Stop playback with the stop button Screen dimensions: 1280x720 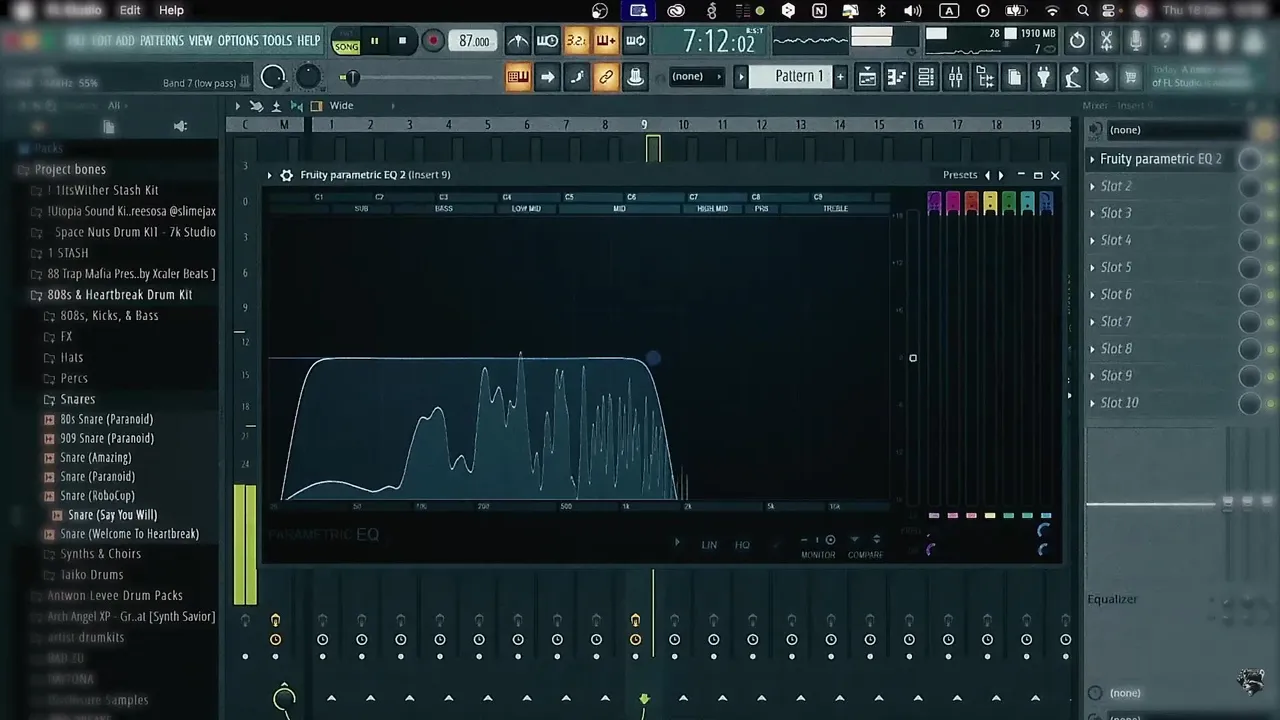pos(402,41)
